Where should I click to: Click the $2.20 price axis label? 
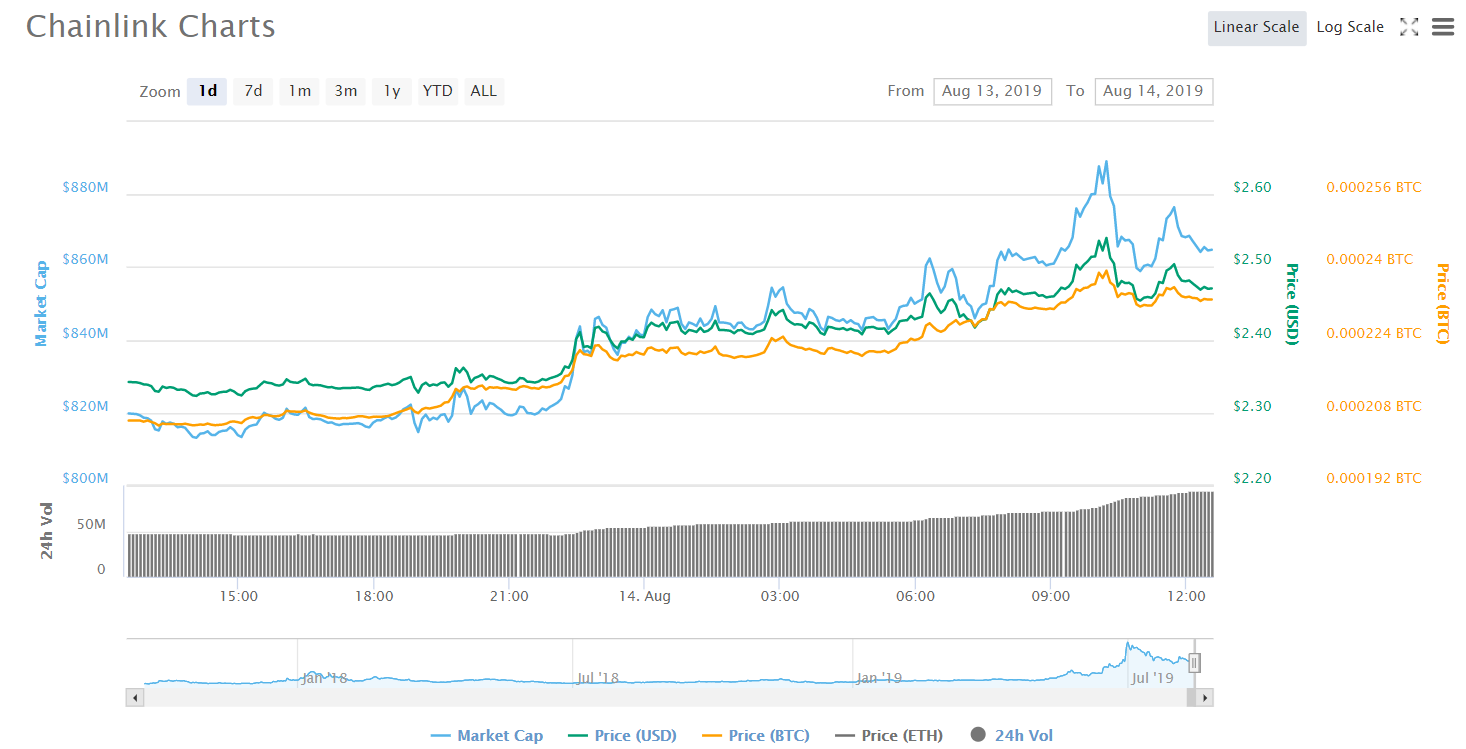click(x=1252, y=478)
